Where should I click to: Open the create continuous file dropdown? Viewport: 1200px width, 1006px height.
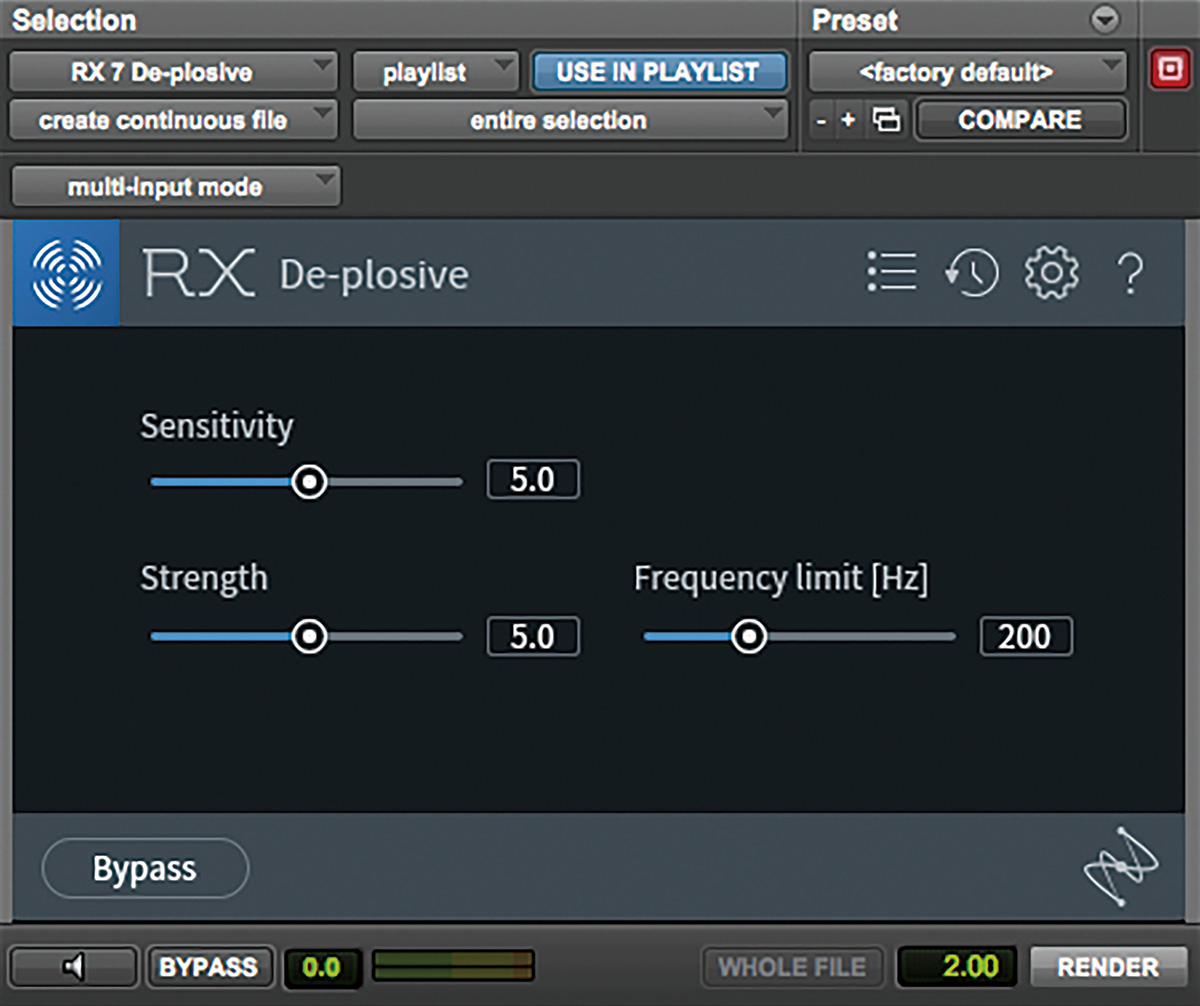[x=173, y=120]
